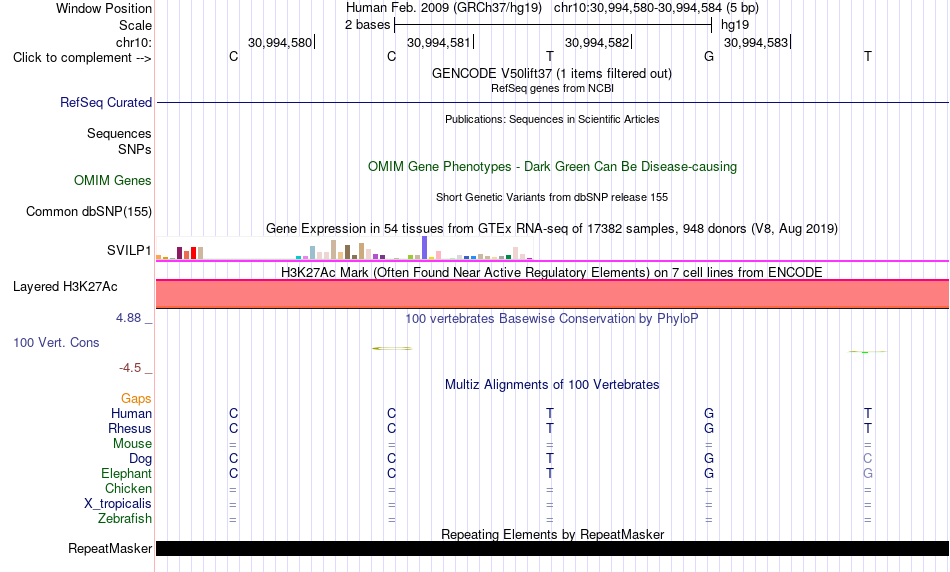This screenshot has width=950, height=572.
Task: Click the GTEx Gene Expression track title
Action: pyautogui.click(x=552, y=228)
